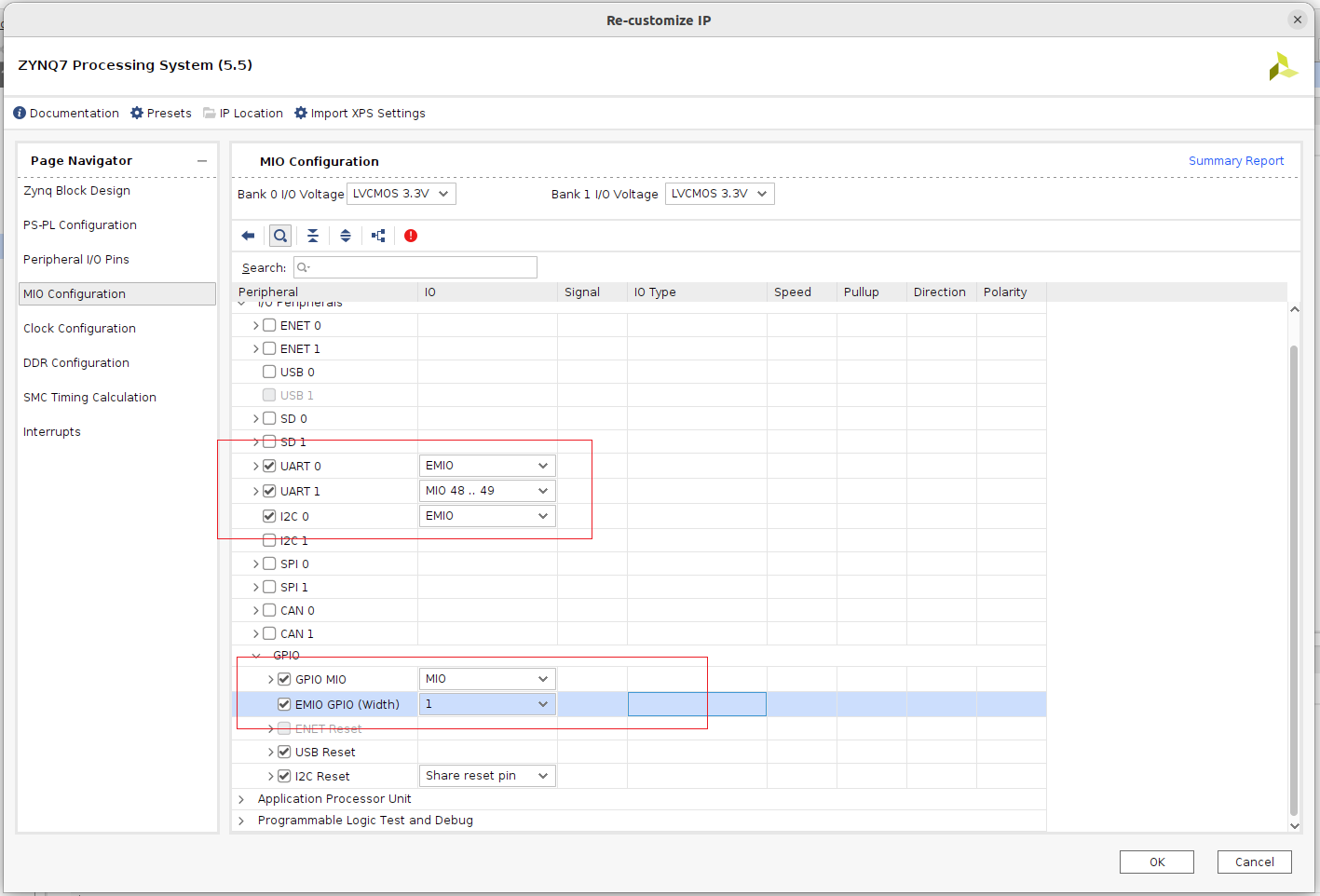
Task: Enable the USB 0 checkbox
Action: coord(269,372)
